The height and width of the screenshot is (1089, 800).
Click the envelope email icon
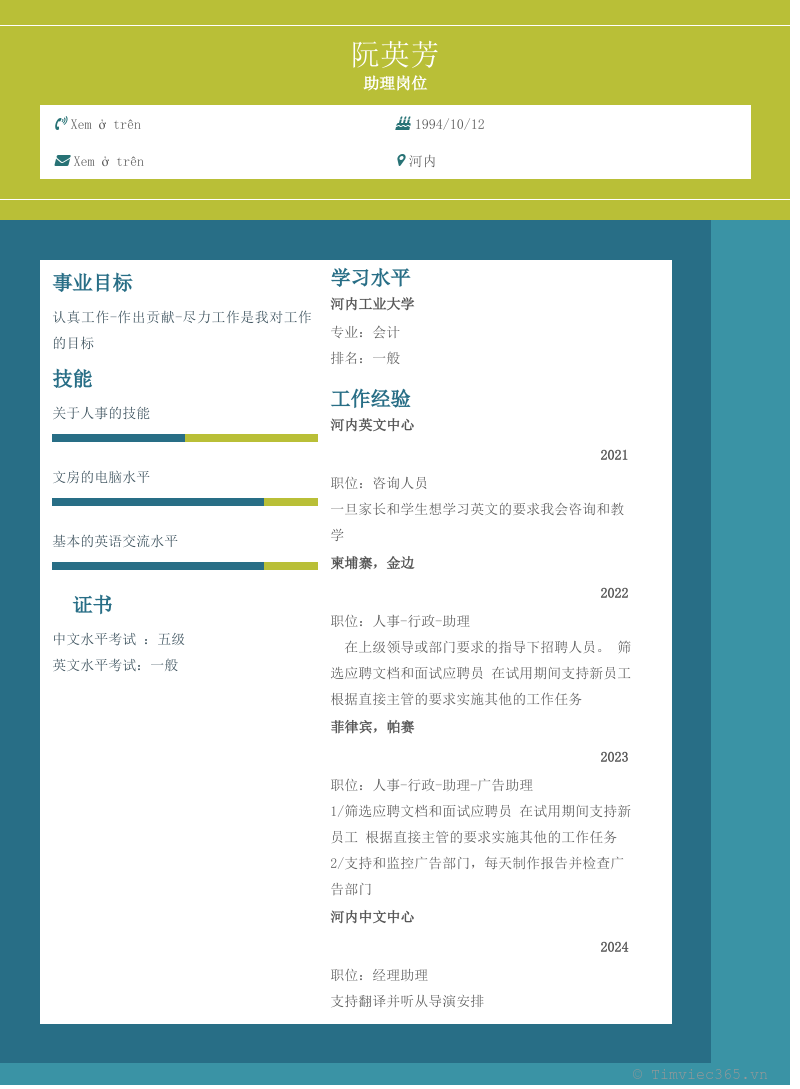click(62, 161)
